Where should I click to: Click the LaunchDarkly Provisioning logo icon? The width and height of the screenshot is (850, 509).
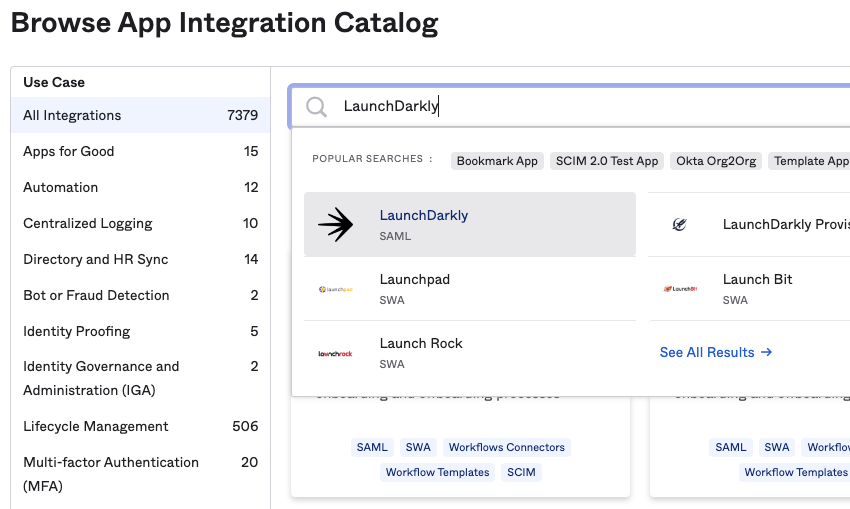tap(679, 225)
